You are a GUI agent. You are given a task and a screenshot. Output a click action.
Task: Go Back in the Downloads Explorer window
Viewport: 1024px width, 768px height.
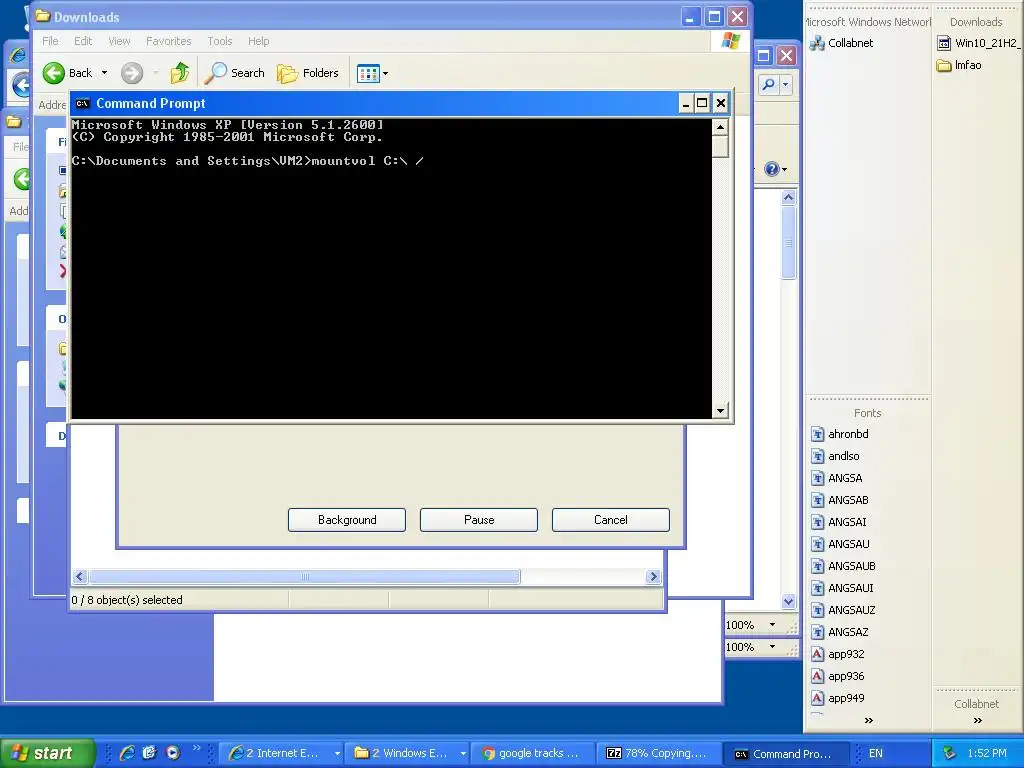67,72
